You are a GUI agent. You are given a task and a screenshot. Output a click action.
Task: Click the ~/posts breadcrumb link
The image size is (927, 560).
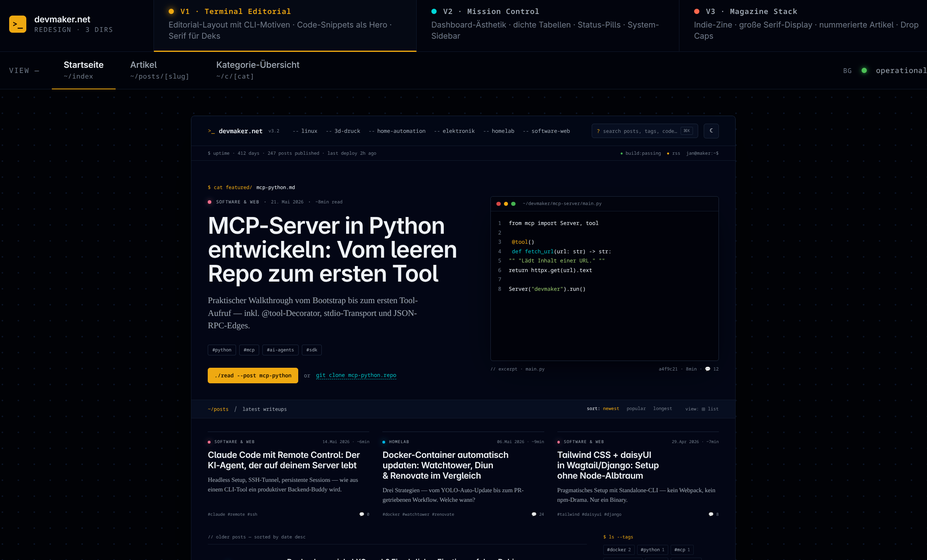[218, 409]
